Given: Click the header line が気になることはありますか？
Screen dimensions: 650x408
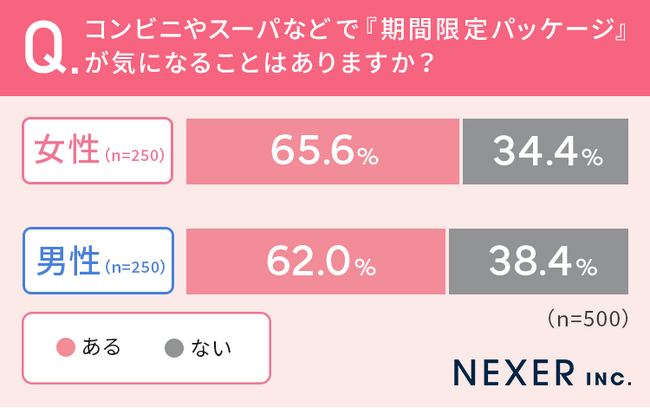Looking at the screenshot, I should 262,68.
